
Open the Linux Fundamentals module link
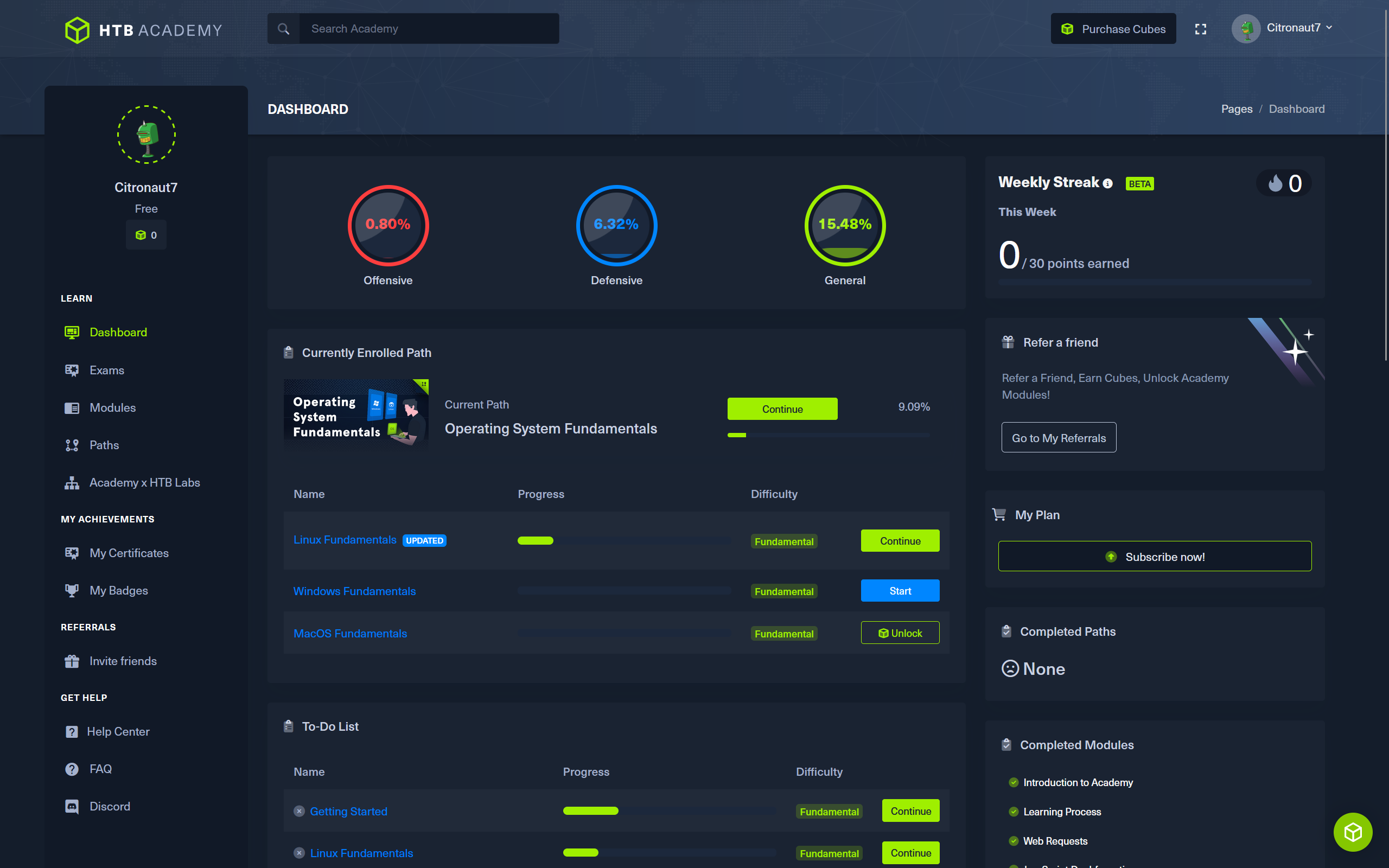click(x=345, y=540)
